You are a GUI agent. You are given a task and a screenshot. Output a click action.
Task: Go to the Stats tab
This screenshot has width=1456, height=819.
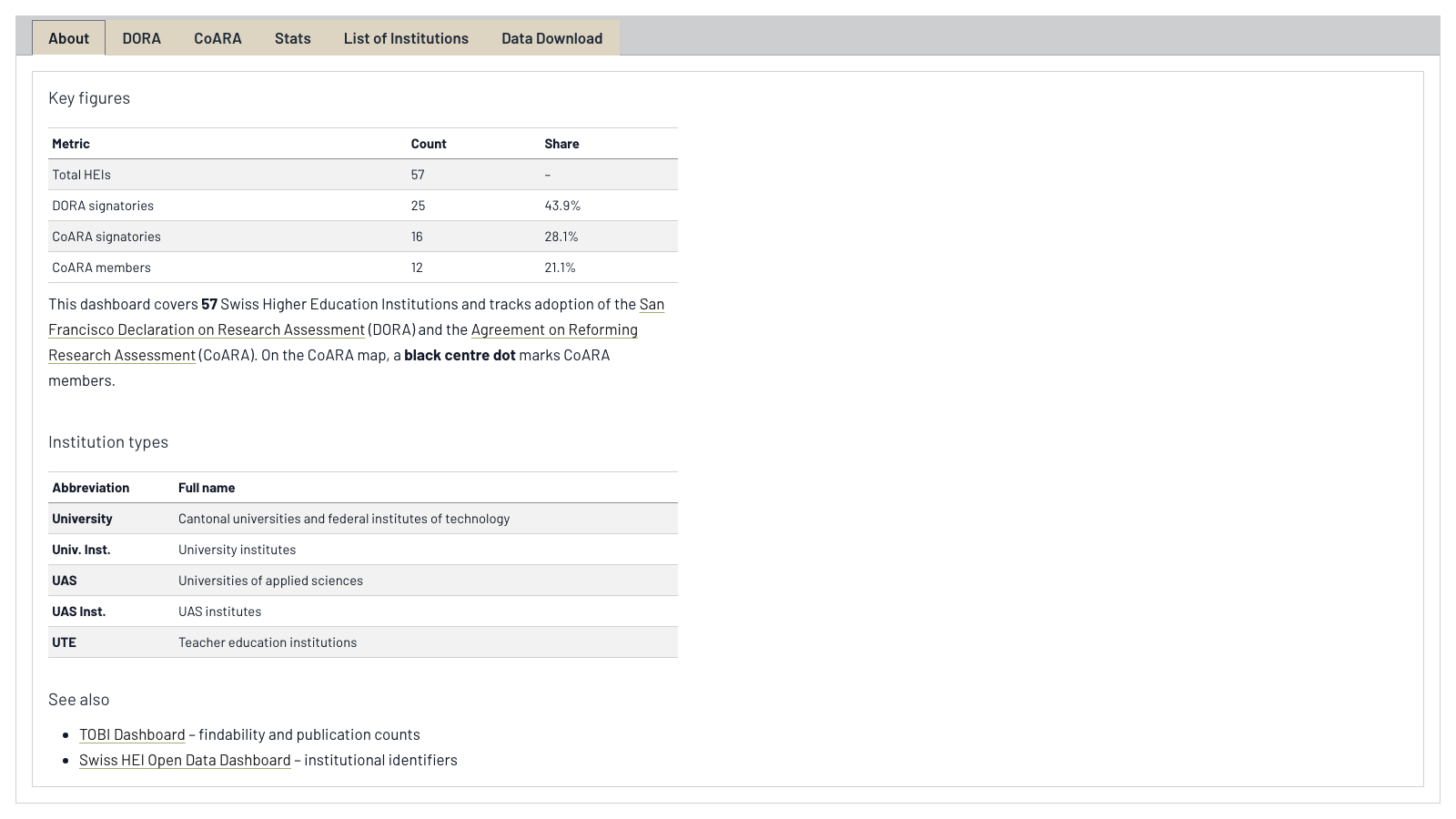coord(293,38)
